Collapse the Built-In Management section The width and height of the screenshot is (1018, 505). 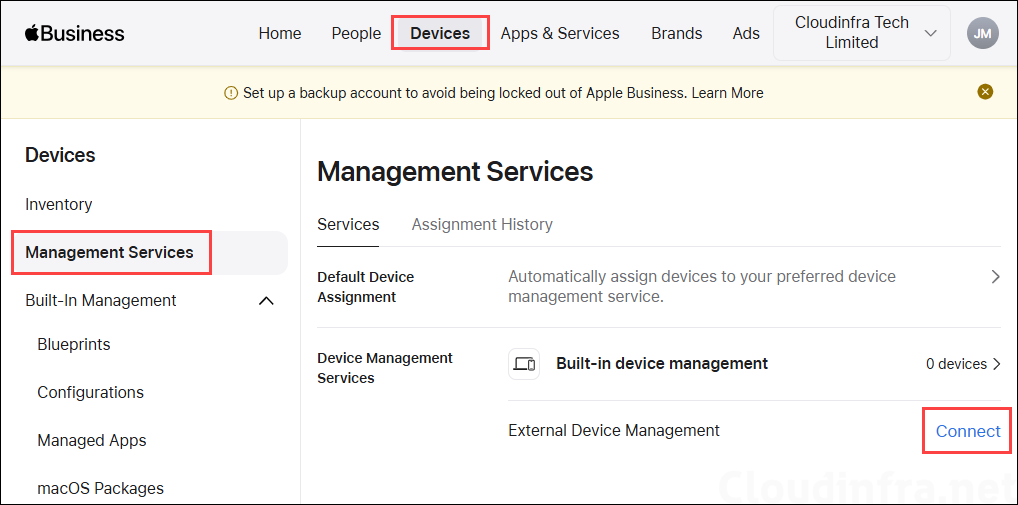pyautogui.click(x=266, y=301)
